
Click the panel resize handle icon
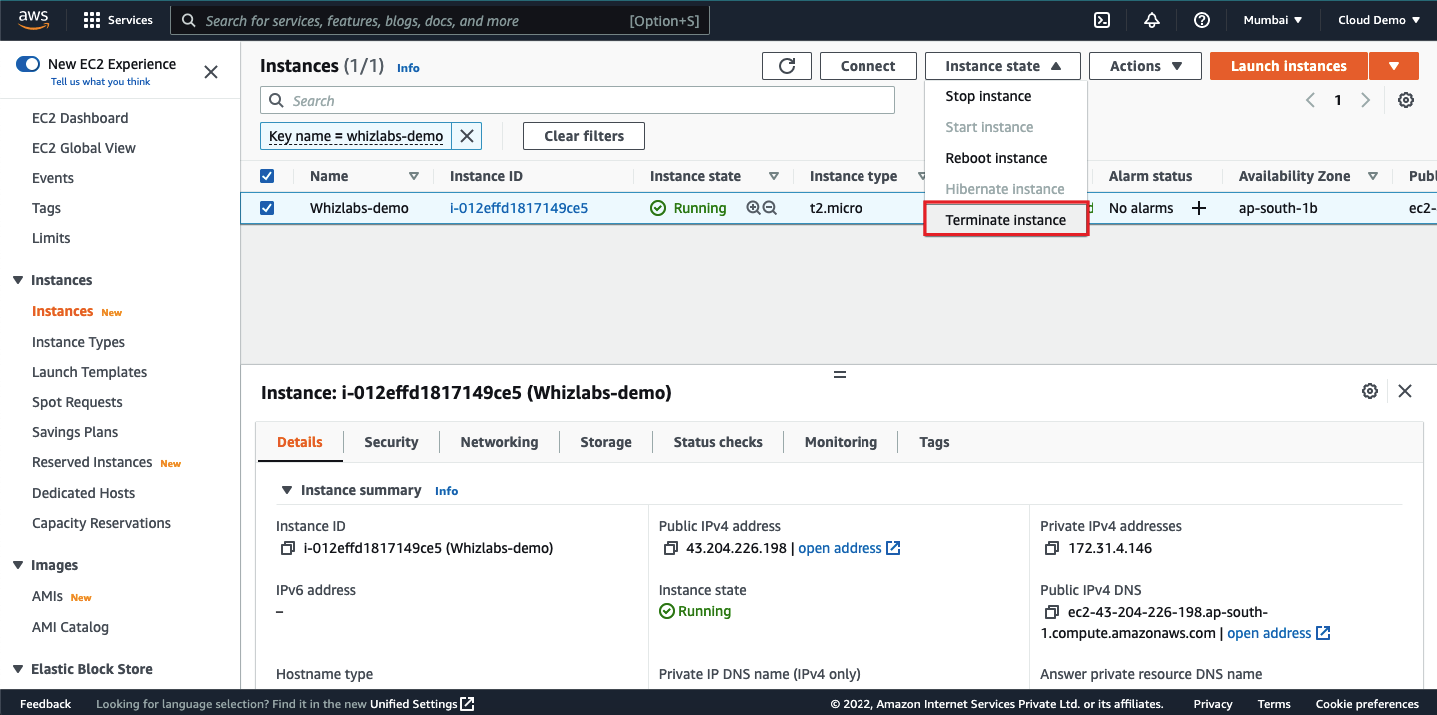pos(840,374)
